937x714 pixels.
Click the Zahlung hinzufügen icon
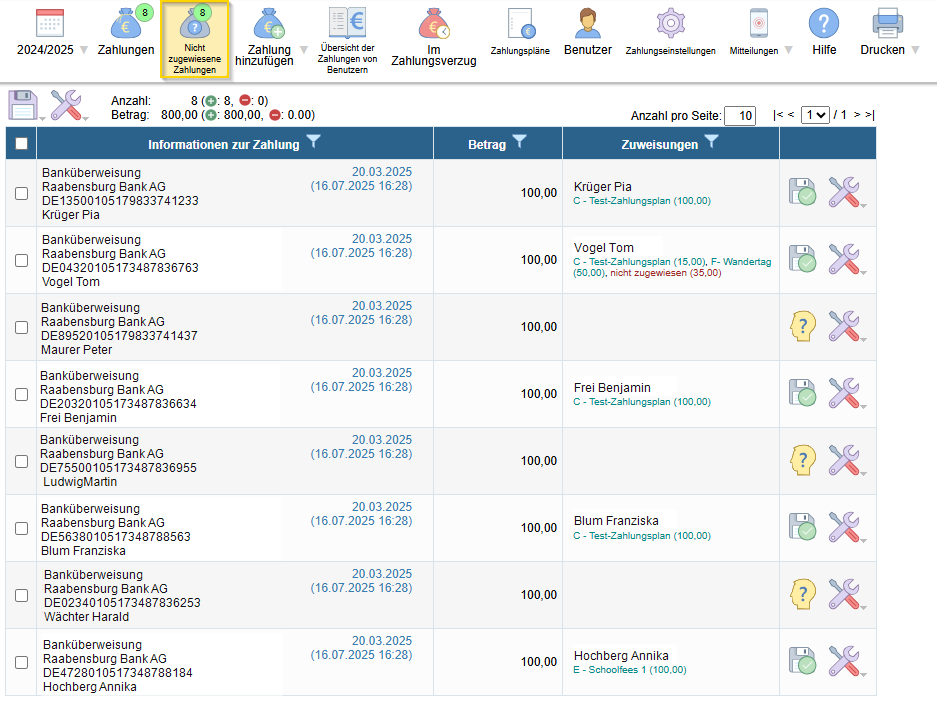pyautogui.click(x=269, y=23)
